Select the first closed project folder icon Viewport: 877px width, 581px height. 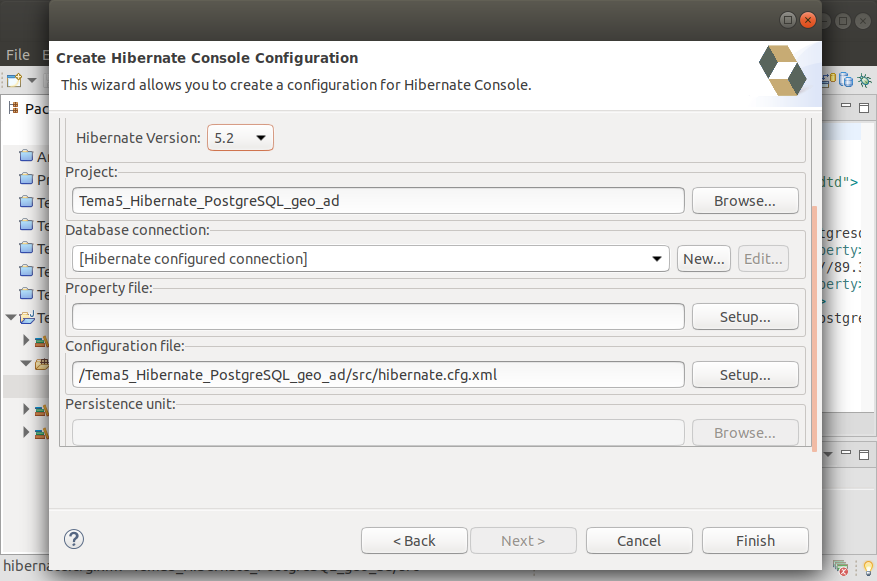point(26,155)
